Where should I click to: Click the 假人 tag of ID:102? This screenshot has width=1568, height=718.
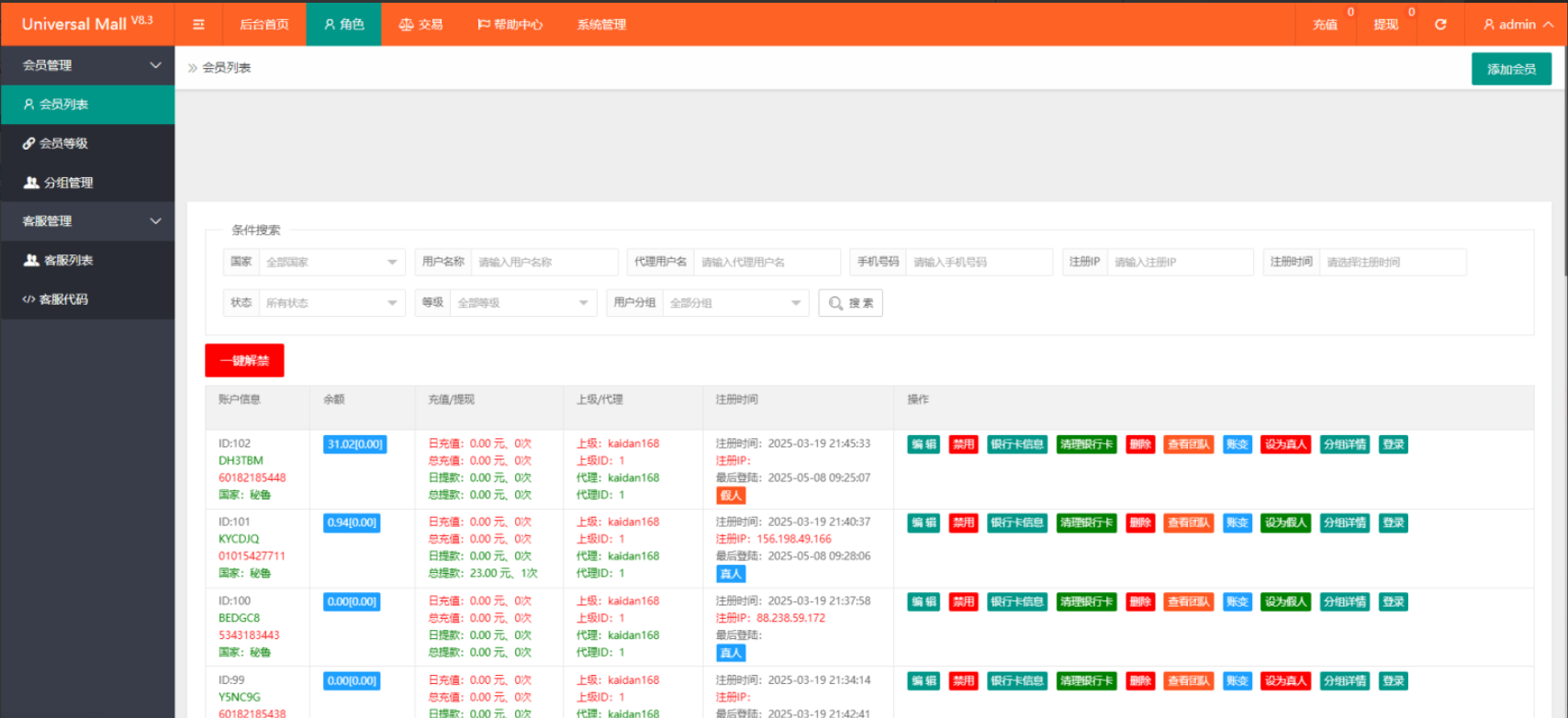click(731, 496)
